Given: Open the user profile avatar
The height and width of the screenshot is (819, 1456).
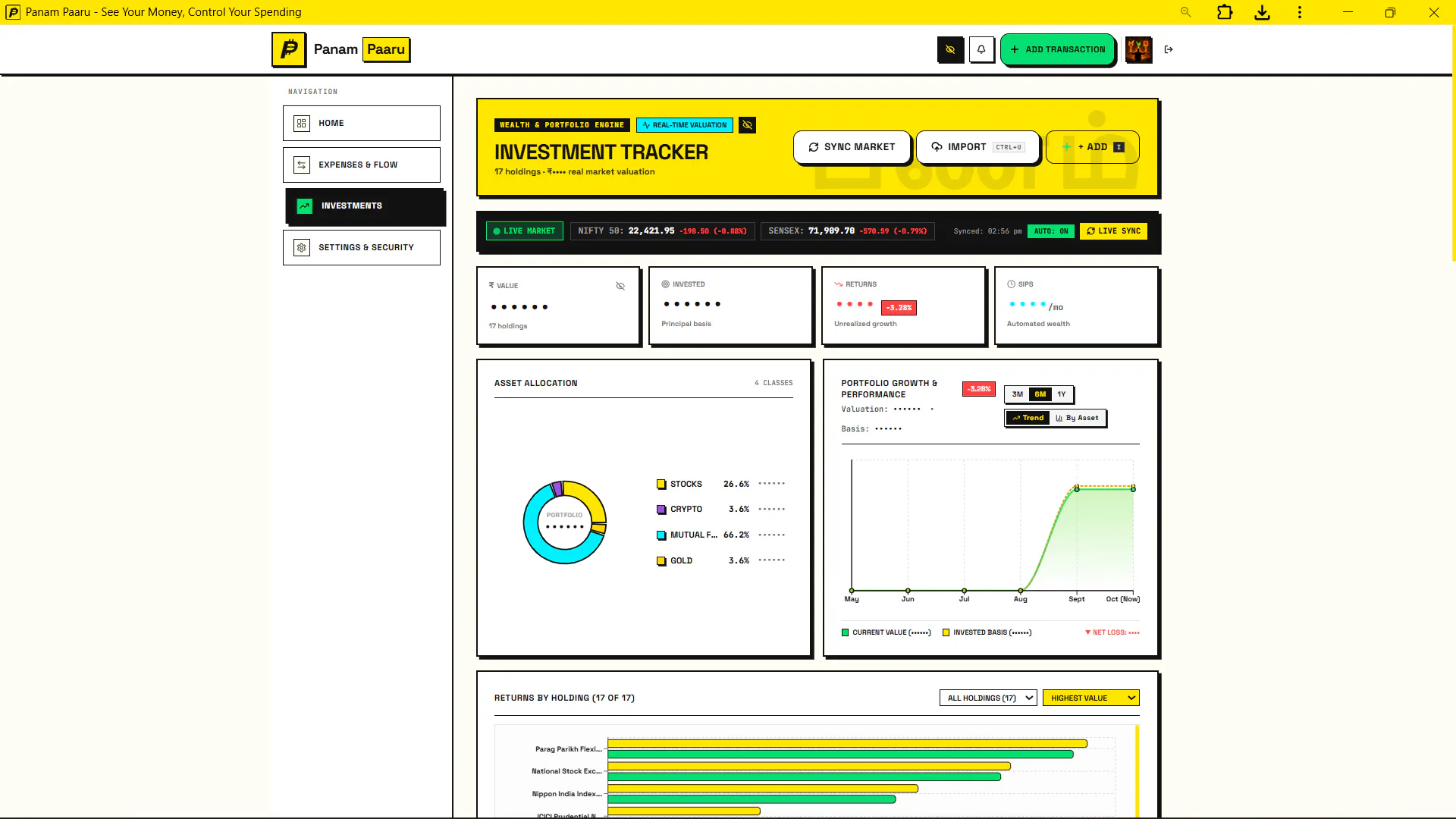Looking at the screenshot, I should 1138,49.
